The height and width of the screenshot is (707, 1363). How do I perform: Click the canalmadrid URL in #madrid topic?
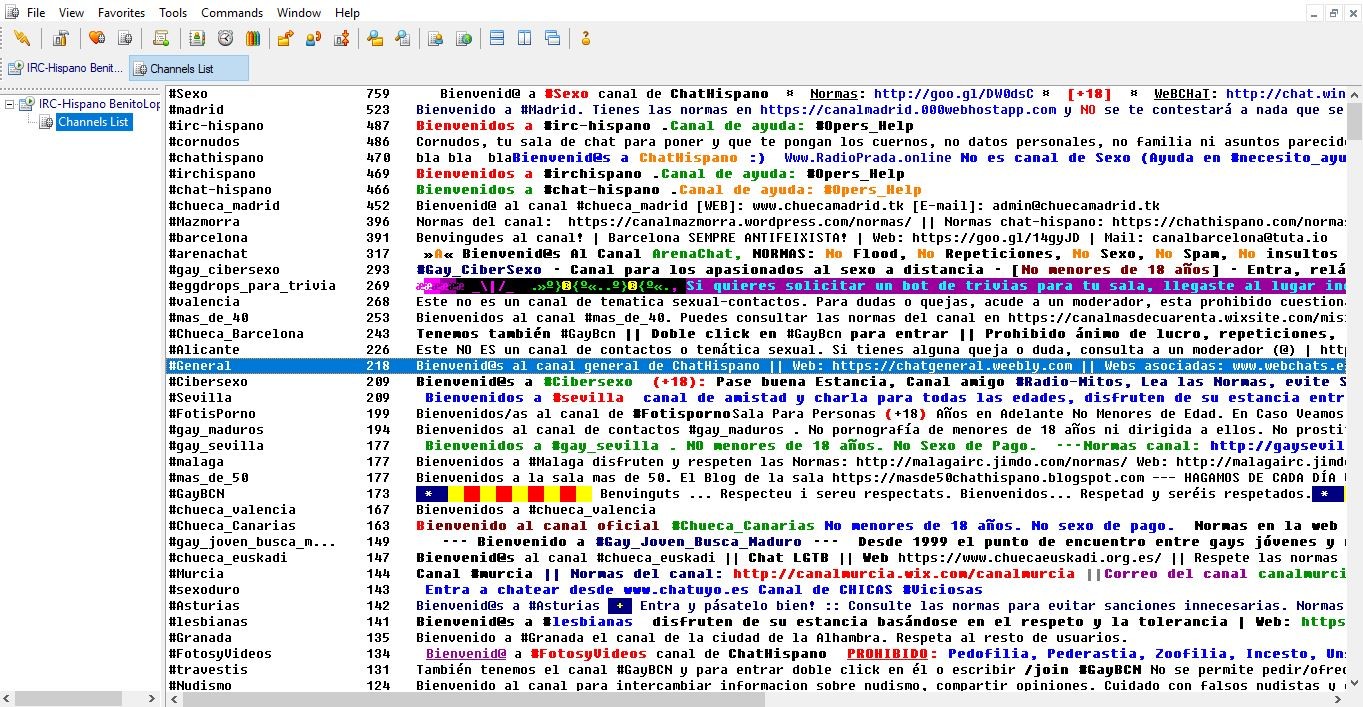[x=907, y=110]
